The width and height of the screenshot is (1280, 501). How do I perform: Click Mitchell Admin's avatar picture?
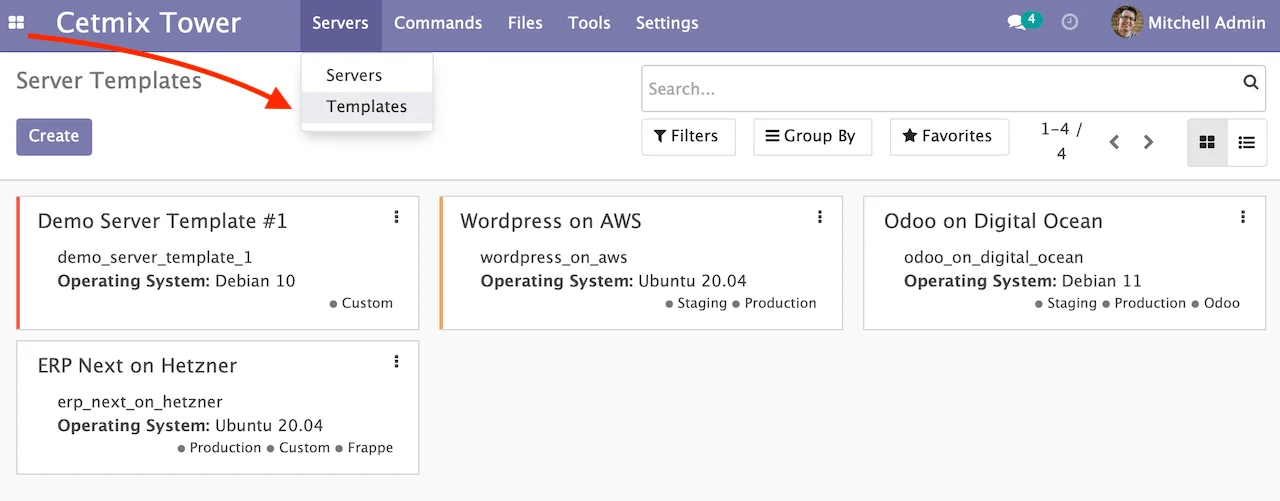tap(1127, 22)
